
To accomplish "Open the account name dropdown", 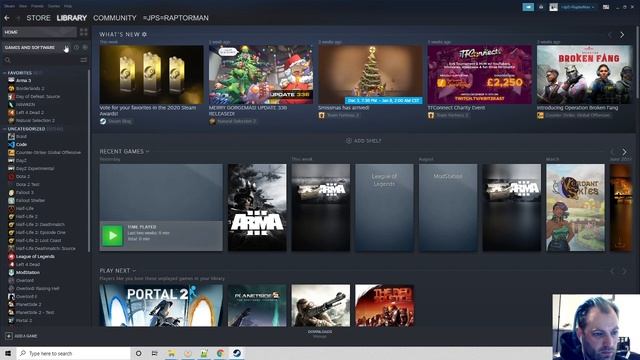I will point(577,7).
